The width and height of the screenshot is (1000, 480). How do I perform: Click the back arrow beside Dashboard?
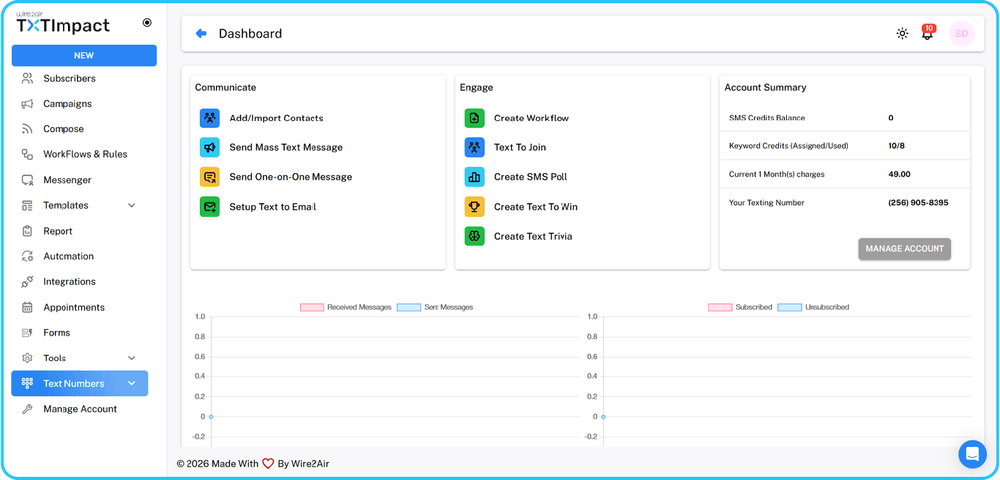tap(201, 34)
